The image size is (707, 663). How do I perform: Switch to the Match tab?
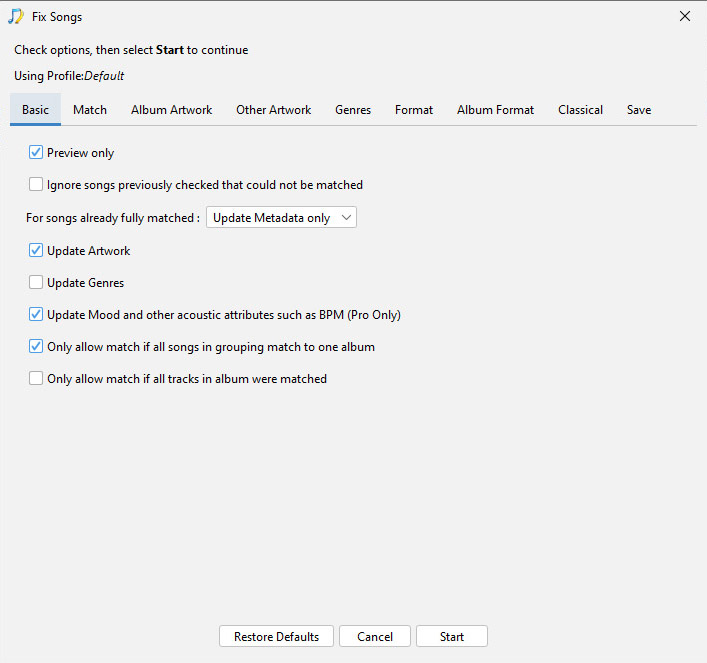(90, 110)
